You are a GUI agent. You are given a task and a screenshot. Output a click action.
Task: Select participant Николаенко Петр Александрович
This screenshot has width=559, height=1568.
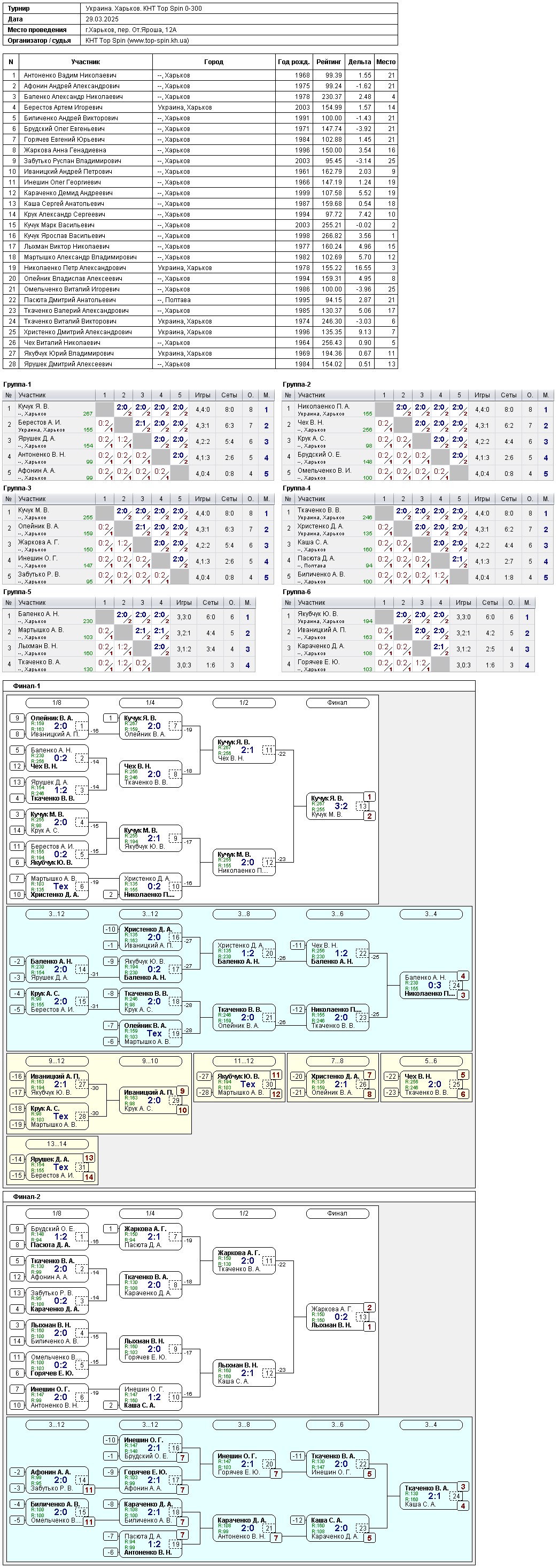[x=200, y=268]
